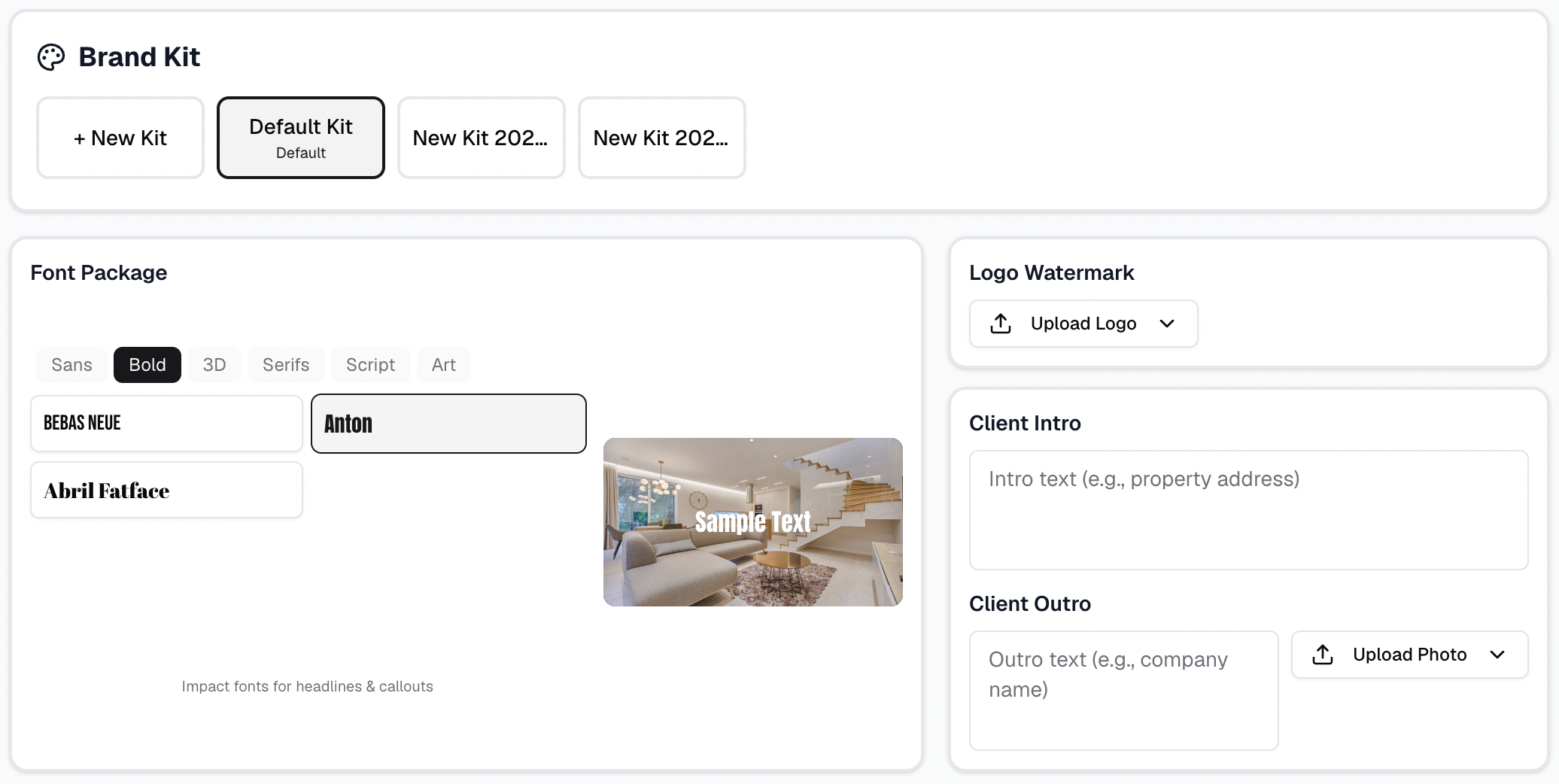The width and height of the screenshot is (1559, 784).
Task: Expand the Upload Logo dropdown chevron
Action: pos(1167,324)
